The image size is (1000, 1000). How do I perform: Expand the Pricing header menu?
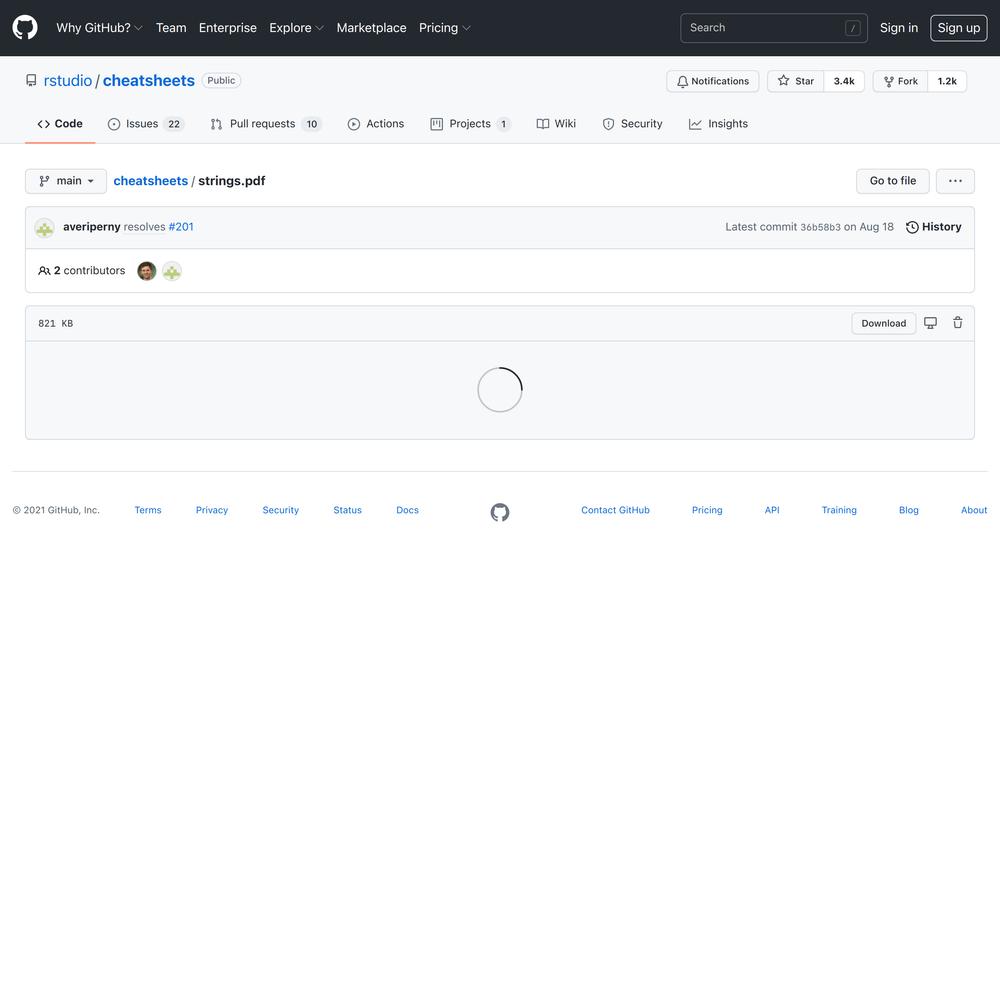click(445, 28)
